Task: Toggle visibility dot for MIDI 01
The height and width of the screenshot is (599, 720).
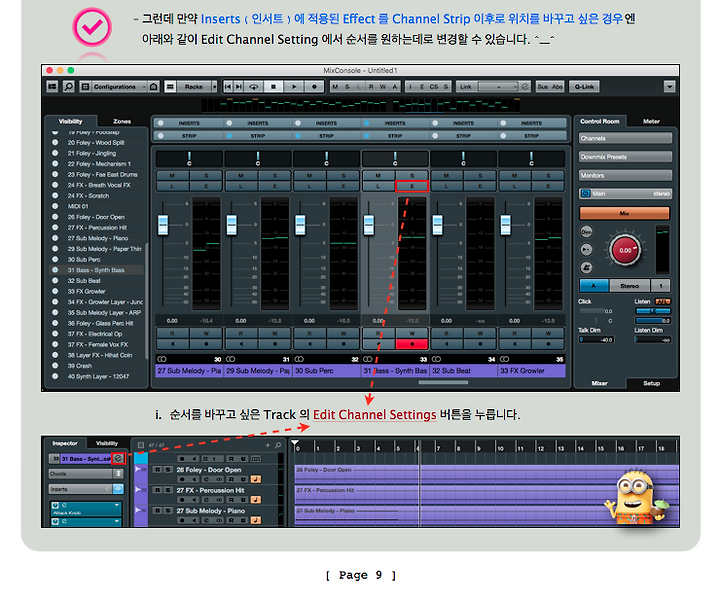Action: [x=55, y=206]
